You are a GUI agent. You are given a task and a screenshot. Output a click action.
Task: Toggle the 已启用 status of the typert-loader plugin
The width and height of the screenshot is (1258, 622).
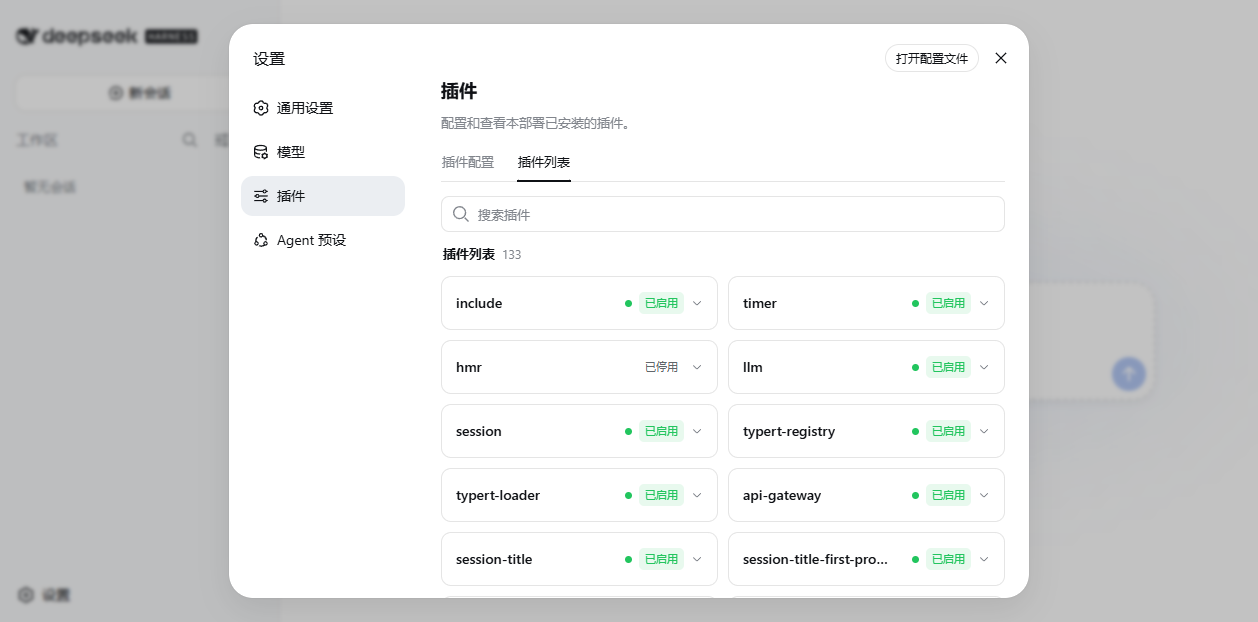pyautogui.click(x=661, y=495)
